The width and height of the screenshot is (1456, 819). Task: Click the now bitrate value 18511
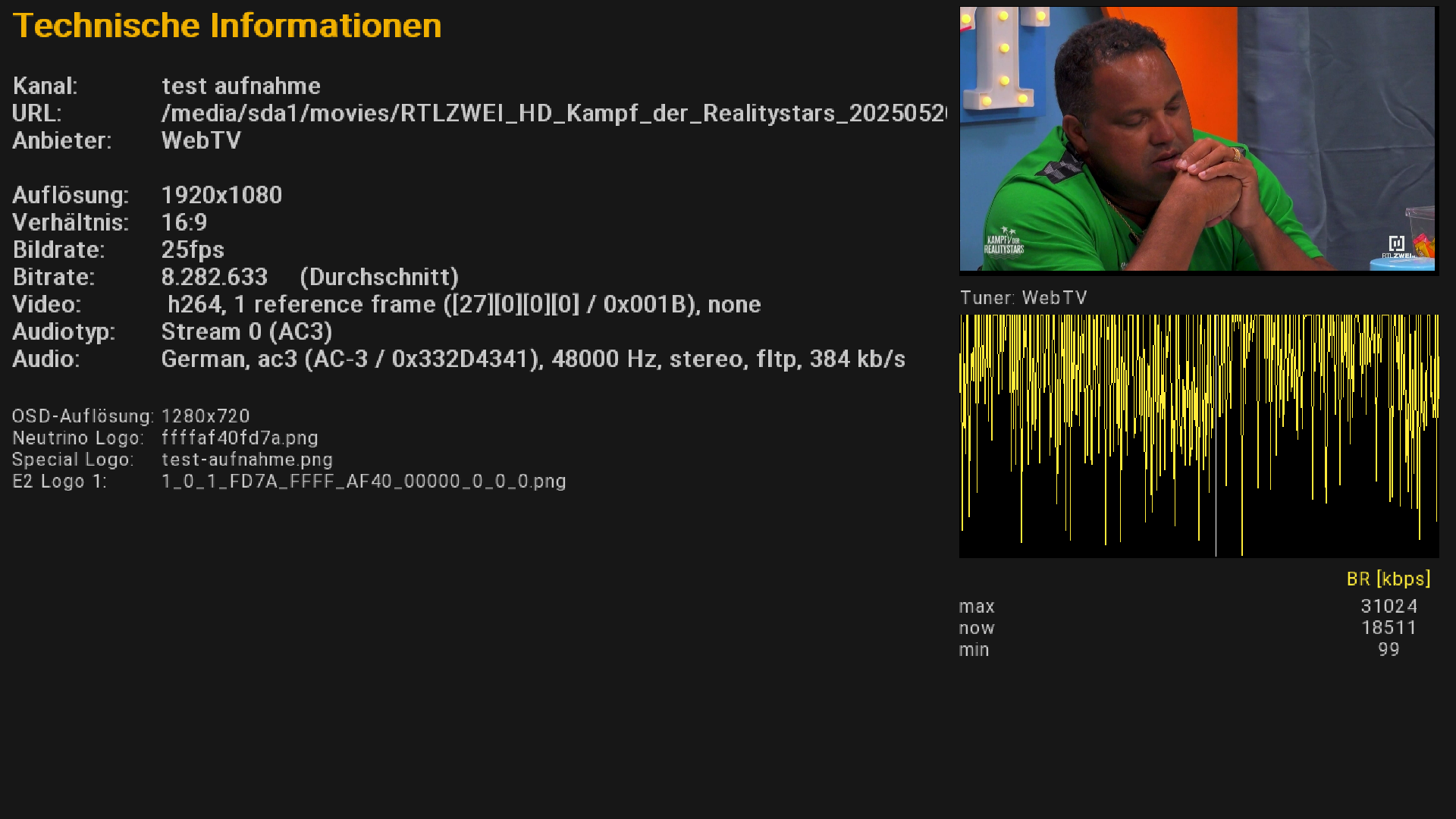click(x=1389, y=628)
